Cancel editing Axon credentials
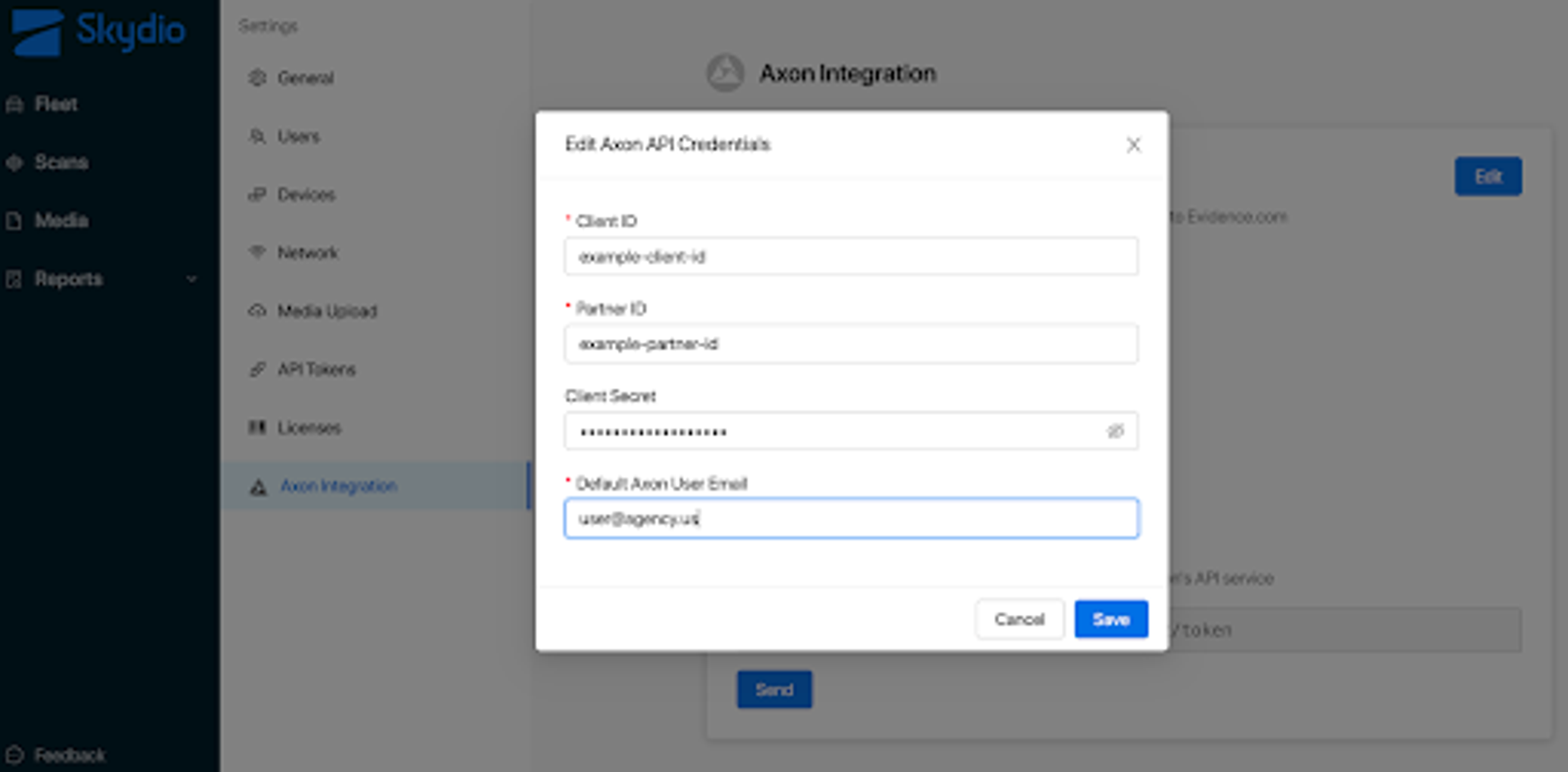Image resolution: width=1568 pixels, height=772 pixels. [1019, 619]
